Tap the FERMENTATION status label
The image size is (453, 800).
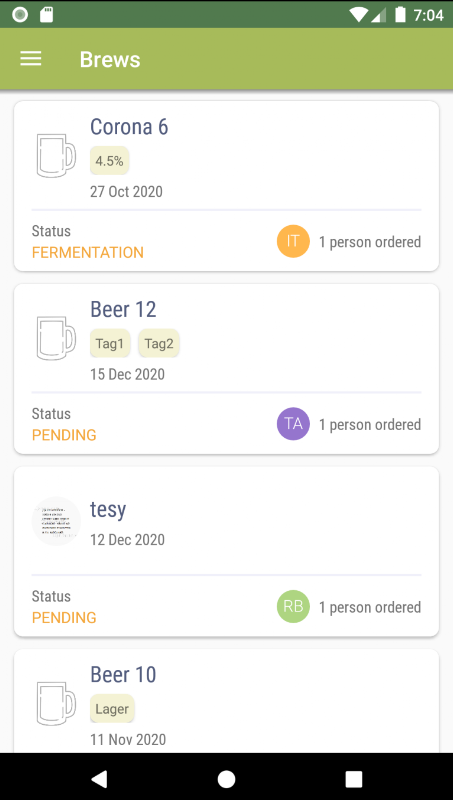88,252
